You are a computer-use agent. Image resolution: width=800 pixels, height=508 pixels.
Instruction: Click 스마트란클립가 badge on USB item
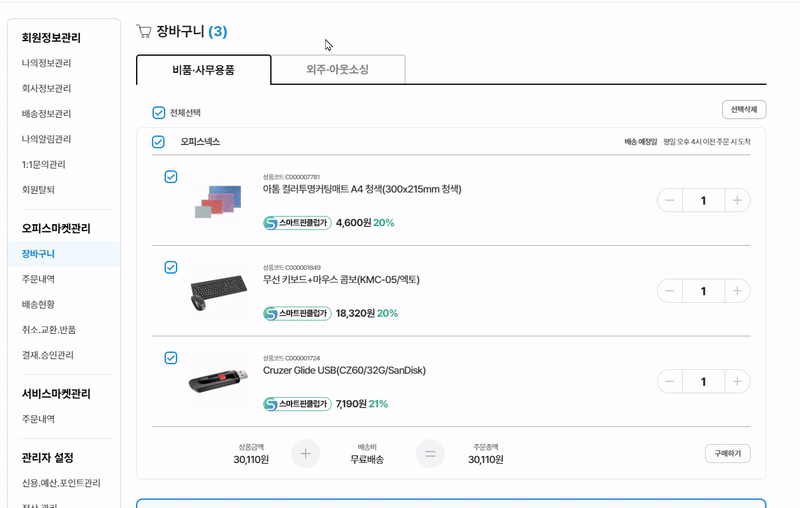tap(297, 404)
